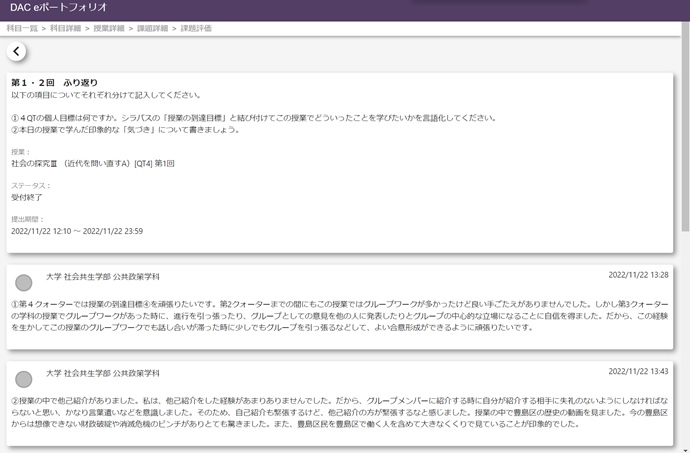Click the second comment body text

pyautogui.click(x=340, y=411)
